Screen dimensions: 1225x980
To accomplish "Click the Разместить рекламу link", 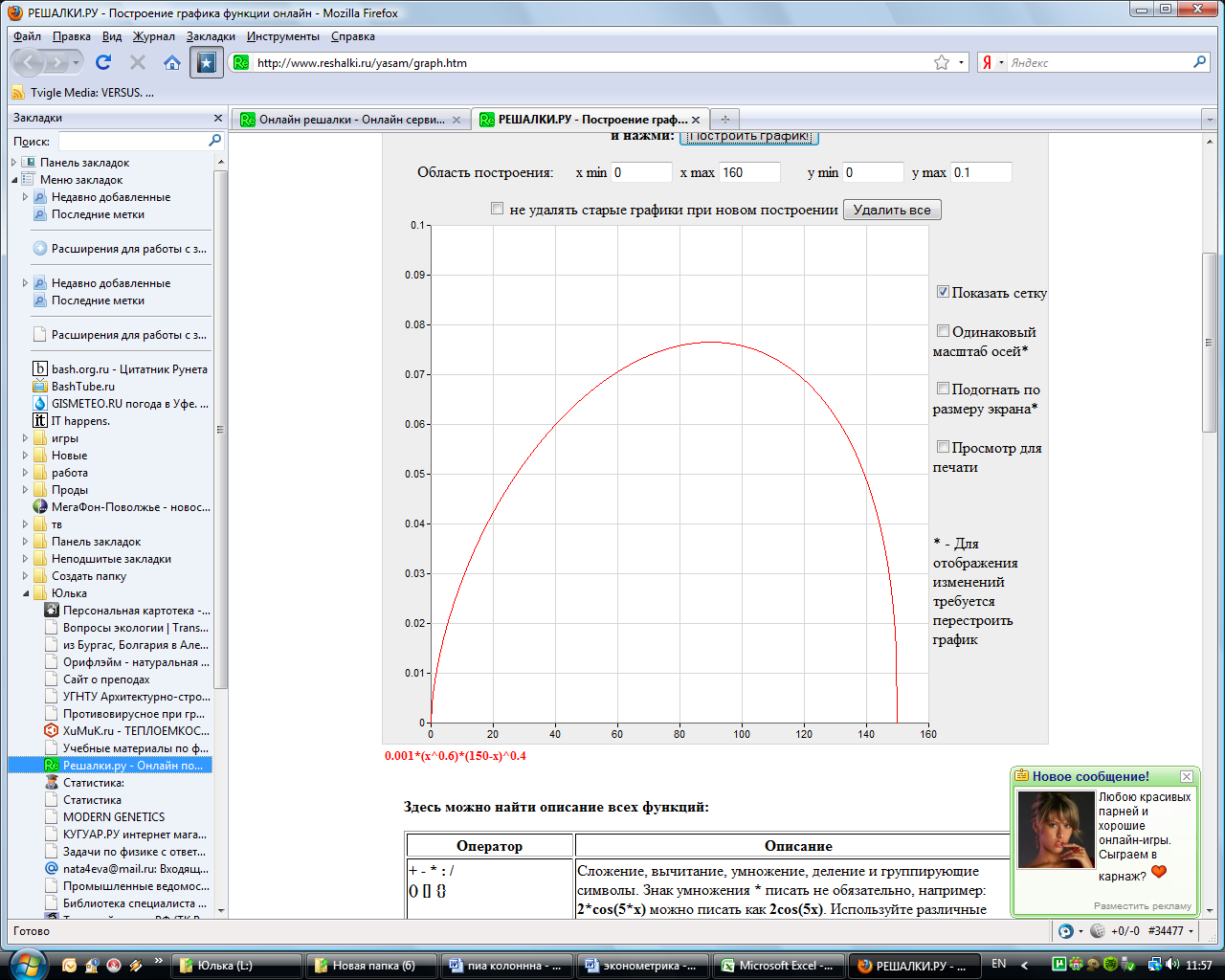I will click(1143, 905).
